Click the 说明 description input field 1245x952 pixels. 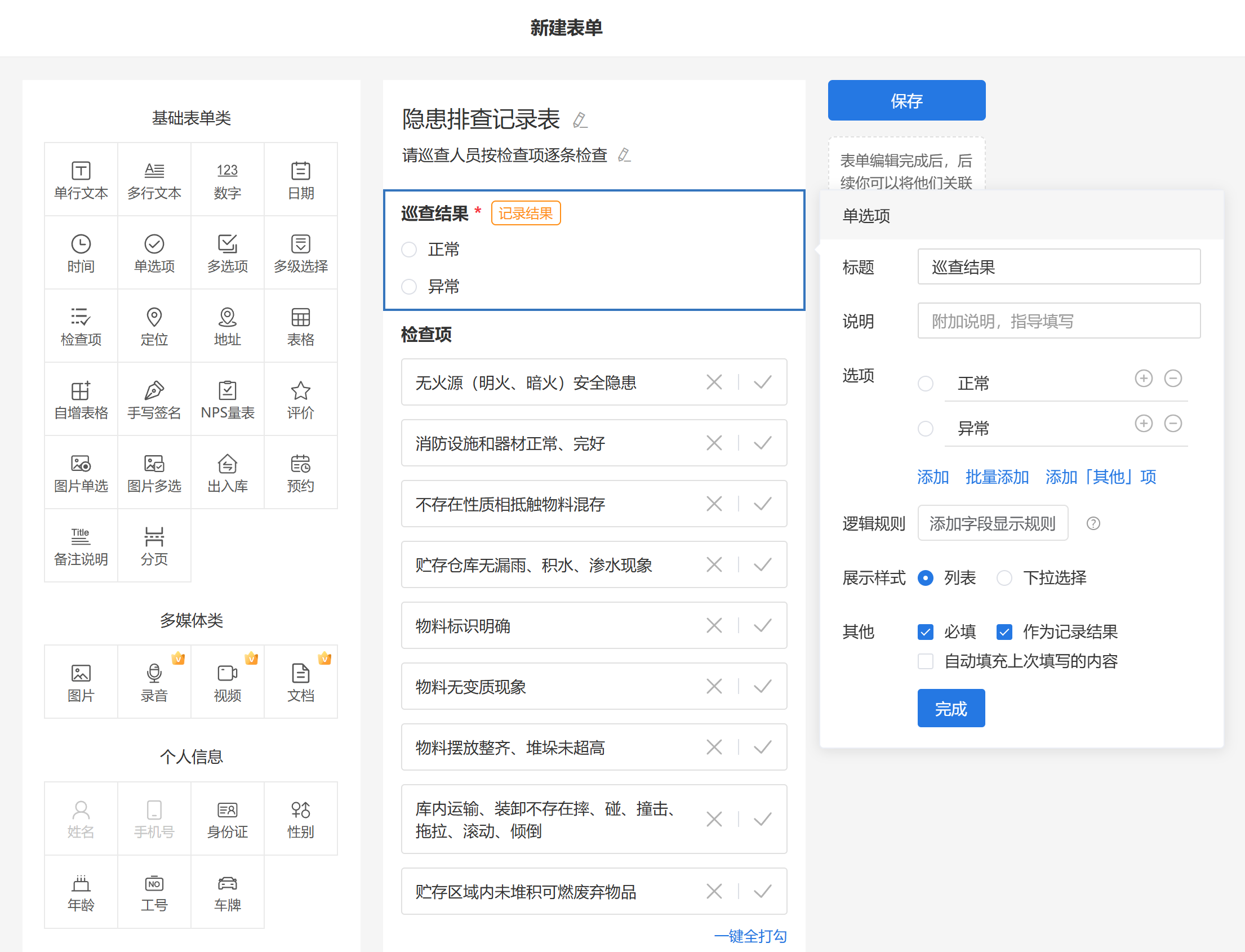click(x=1058, y=321)
